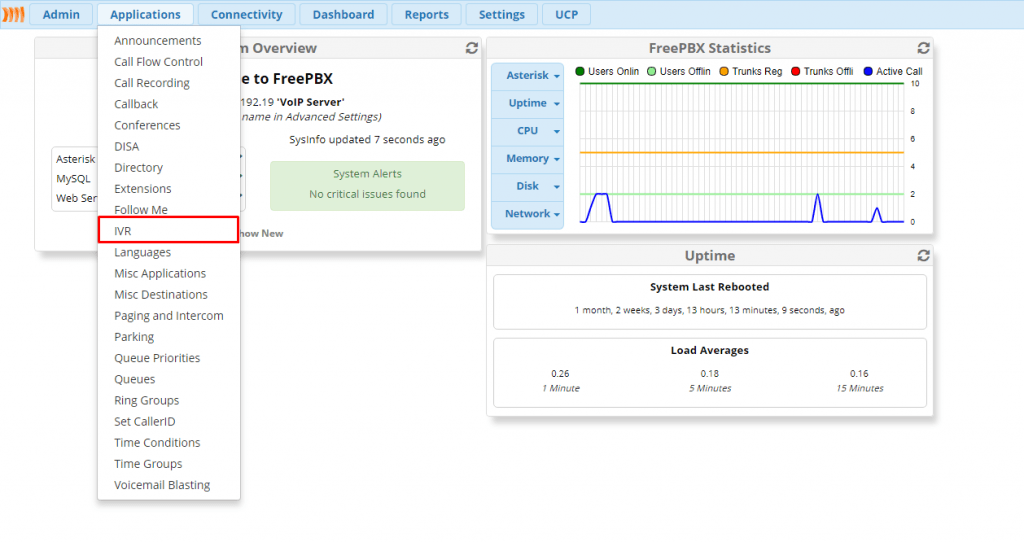This screenshot has width=1024, height=542.
Task: Expand the CPU statistics dropdown
Action: 528,131
